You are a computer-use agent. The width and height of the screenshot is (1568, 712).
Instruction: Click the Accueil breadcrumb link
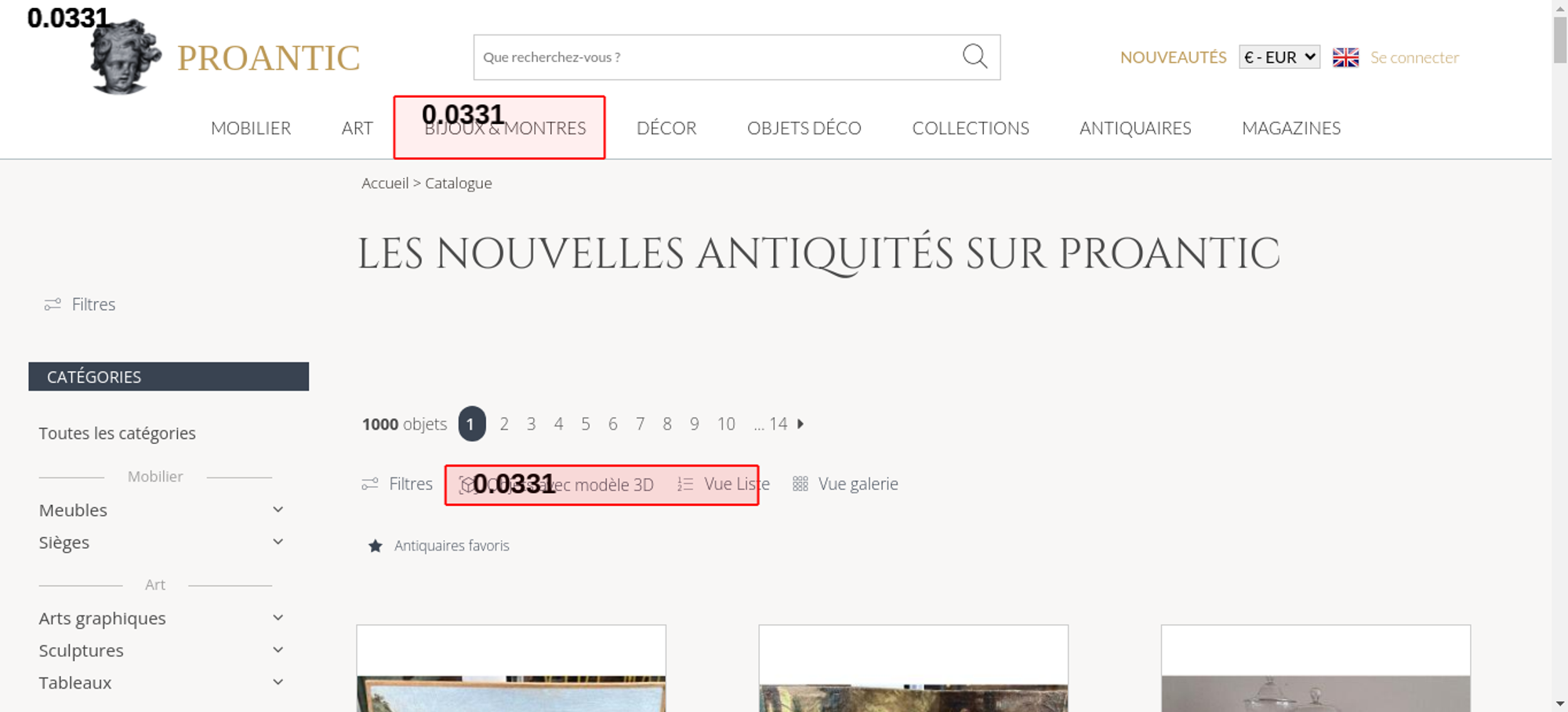385,183
